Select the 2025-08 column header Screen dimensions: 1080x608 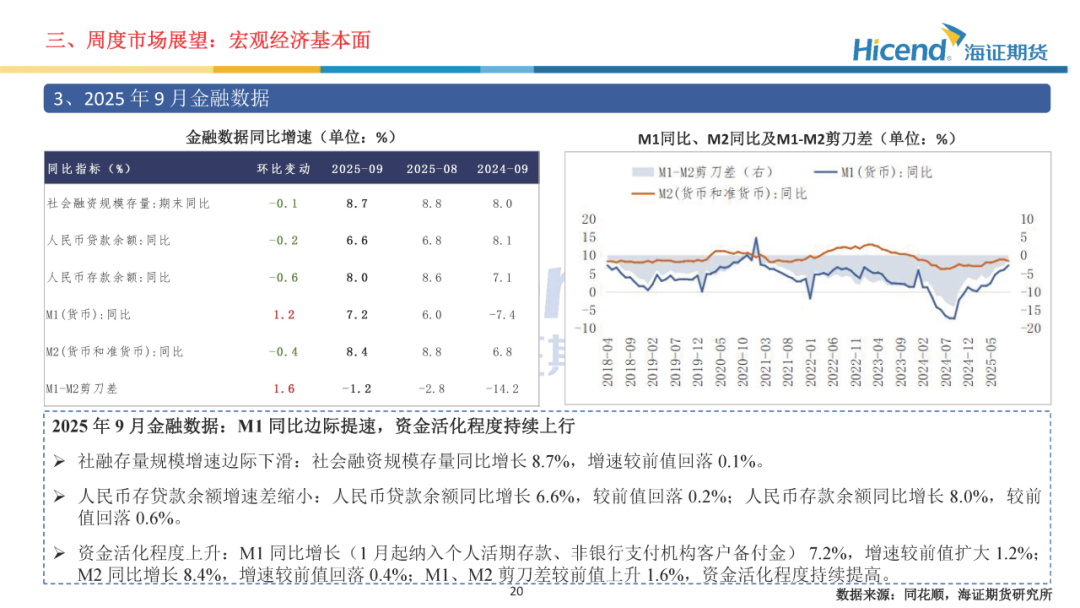432,169
